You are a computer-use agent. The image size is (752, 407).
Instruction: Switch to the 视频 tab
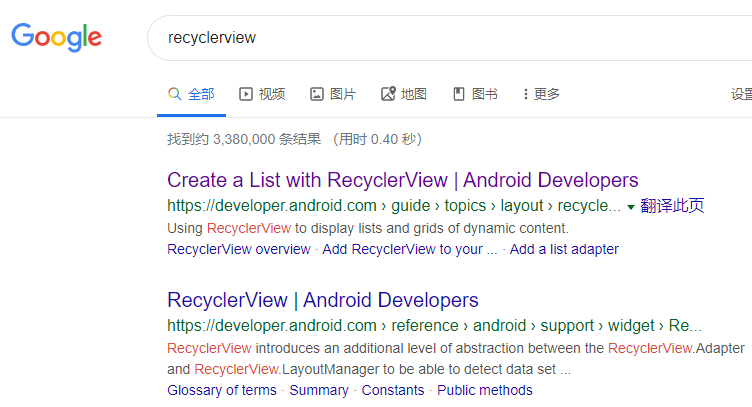262,94
